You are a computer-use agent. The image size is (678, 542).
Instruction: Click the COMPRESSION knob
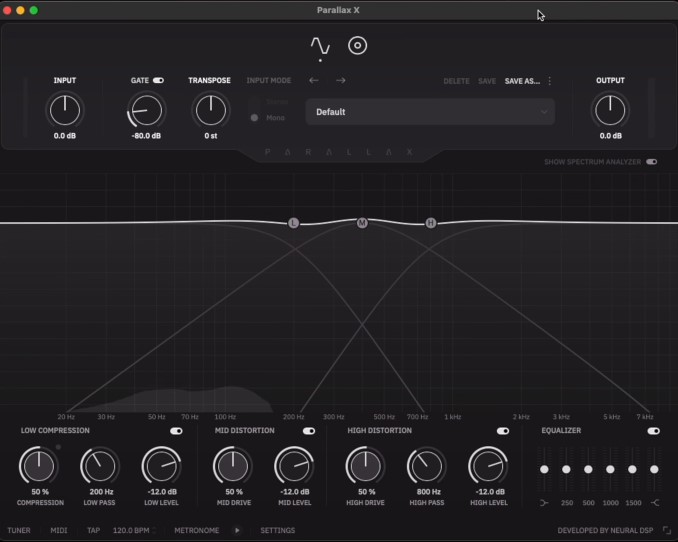(x=39, y=466)
